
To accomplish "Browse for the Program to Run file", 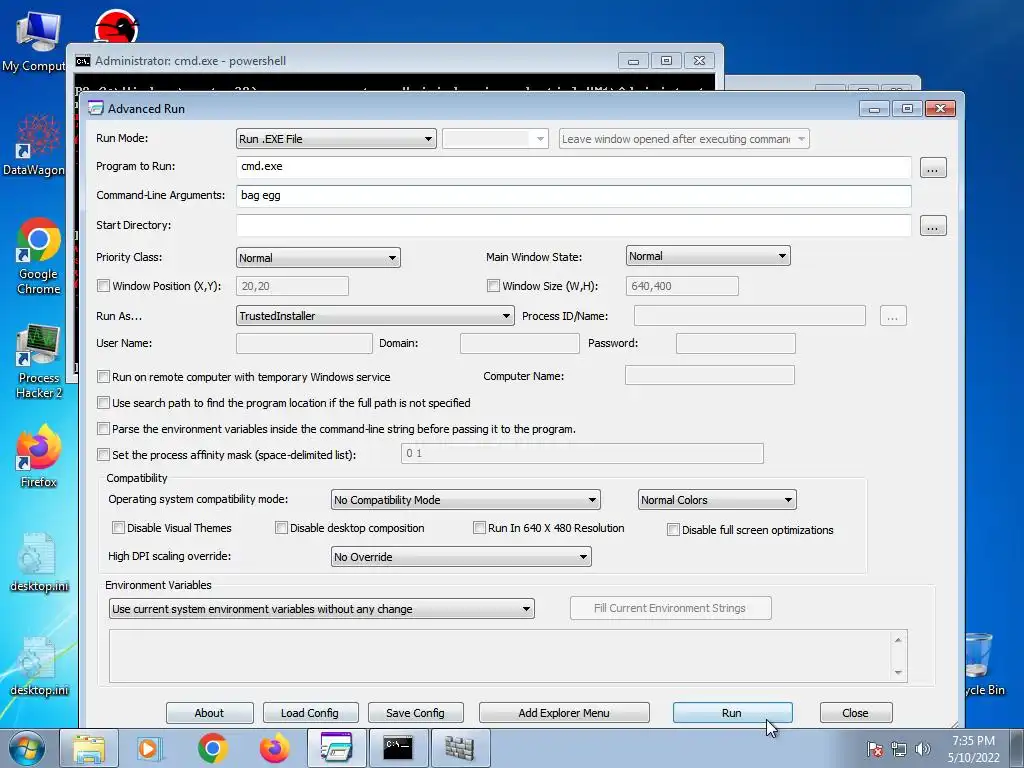I will [x=933, y=168].
